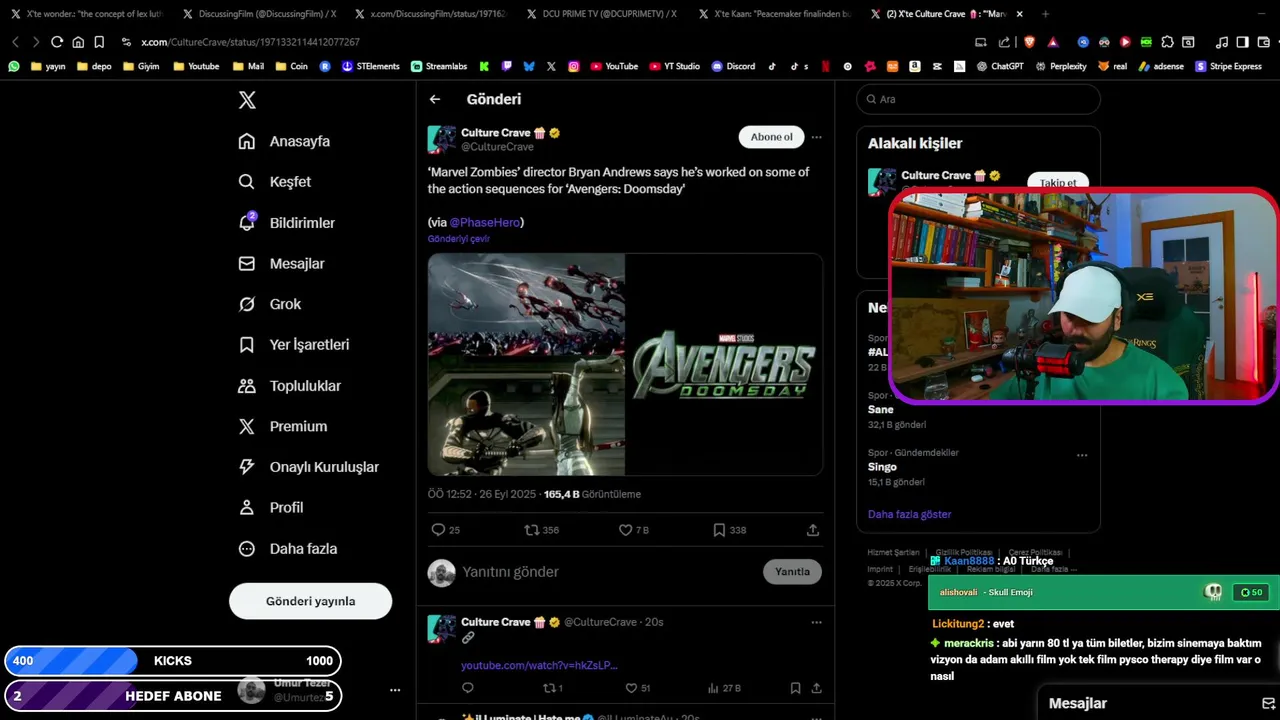Switch to DiscussingFilm tab

pyautogui.click(x=258, y=14)
